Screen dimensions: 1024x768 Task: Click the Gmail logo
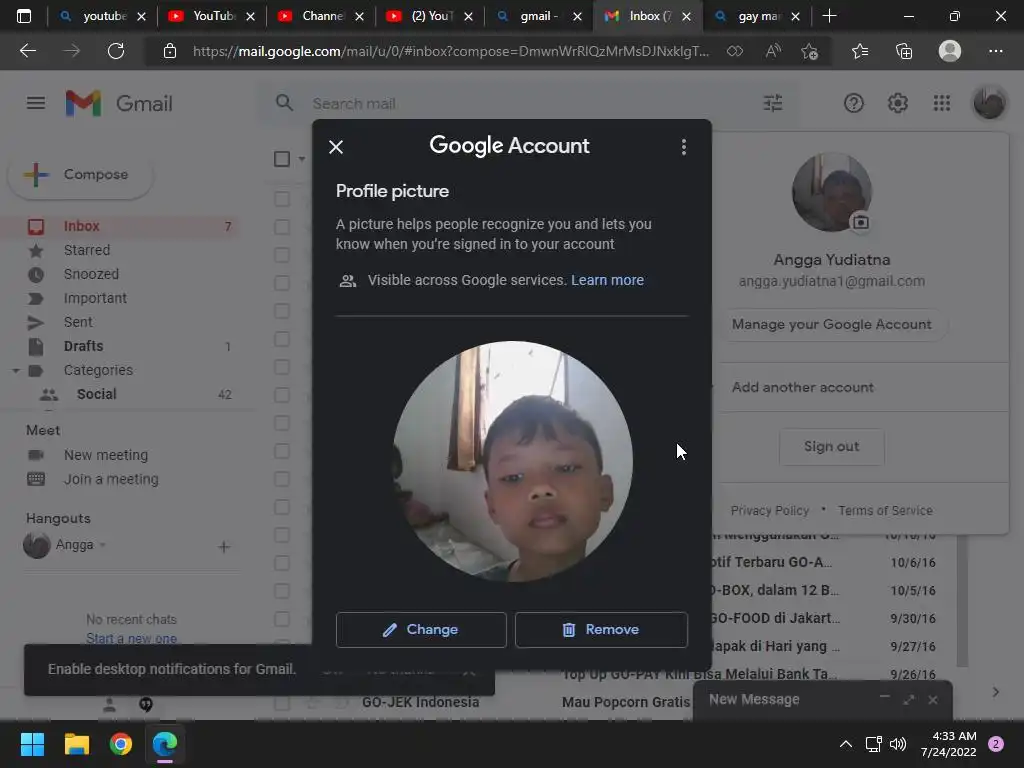click(x=119, y=103)
